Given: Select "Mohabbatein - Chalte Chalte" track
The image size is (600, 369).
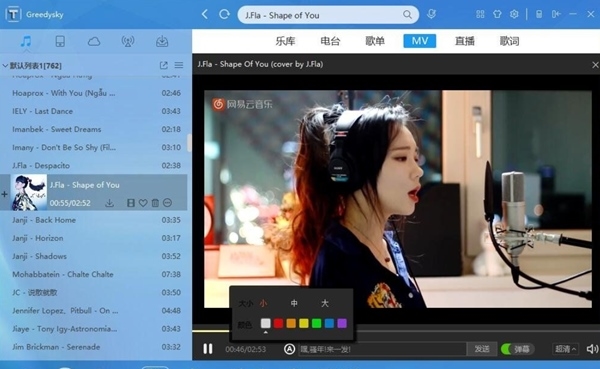Looking at the screenshot, I should 94,274.
